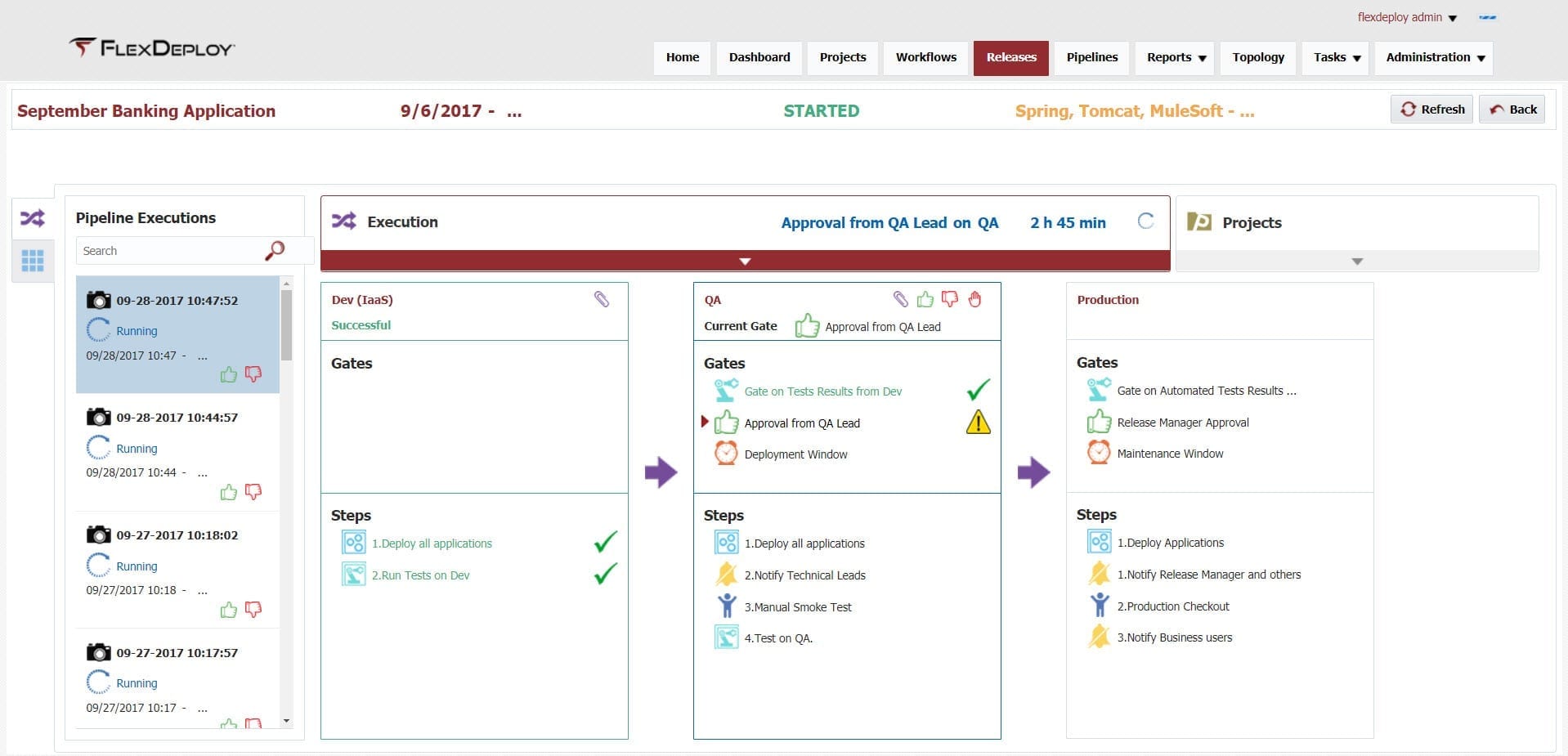Click the Projects panel folder icon
Screen dimensions: 1568x756
point(1199,221)
